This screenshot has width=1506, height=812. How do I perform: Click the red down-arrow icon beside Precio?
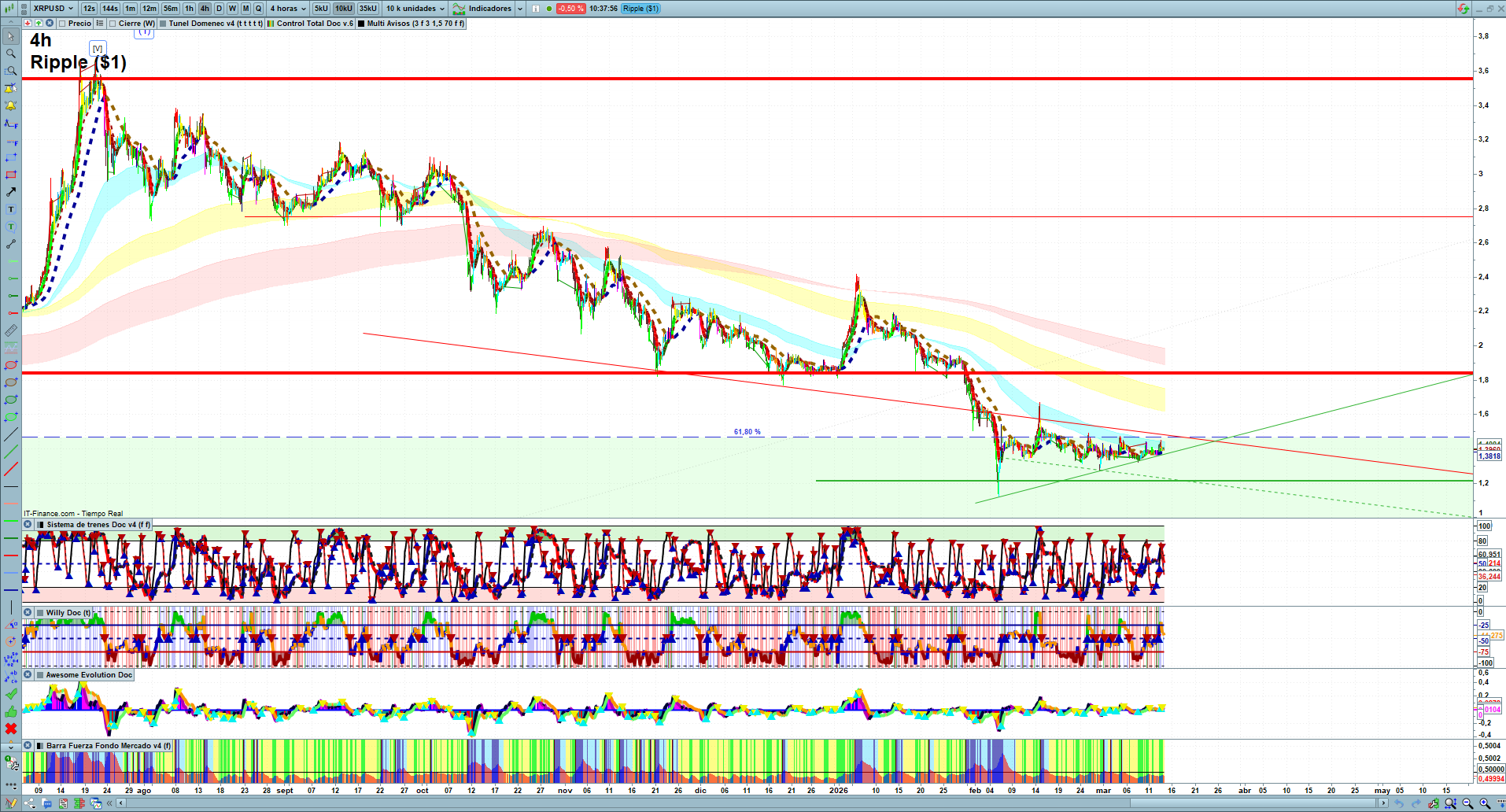(28, 24)
